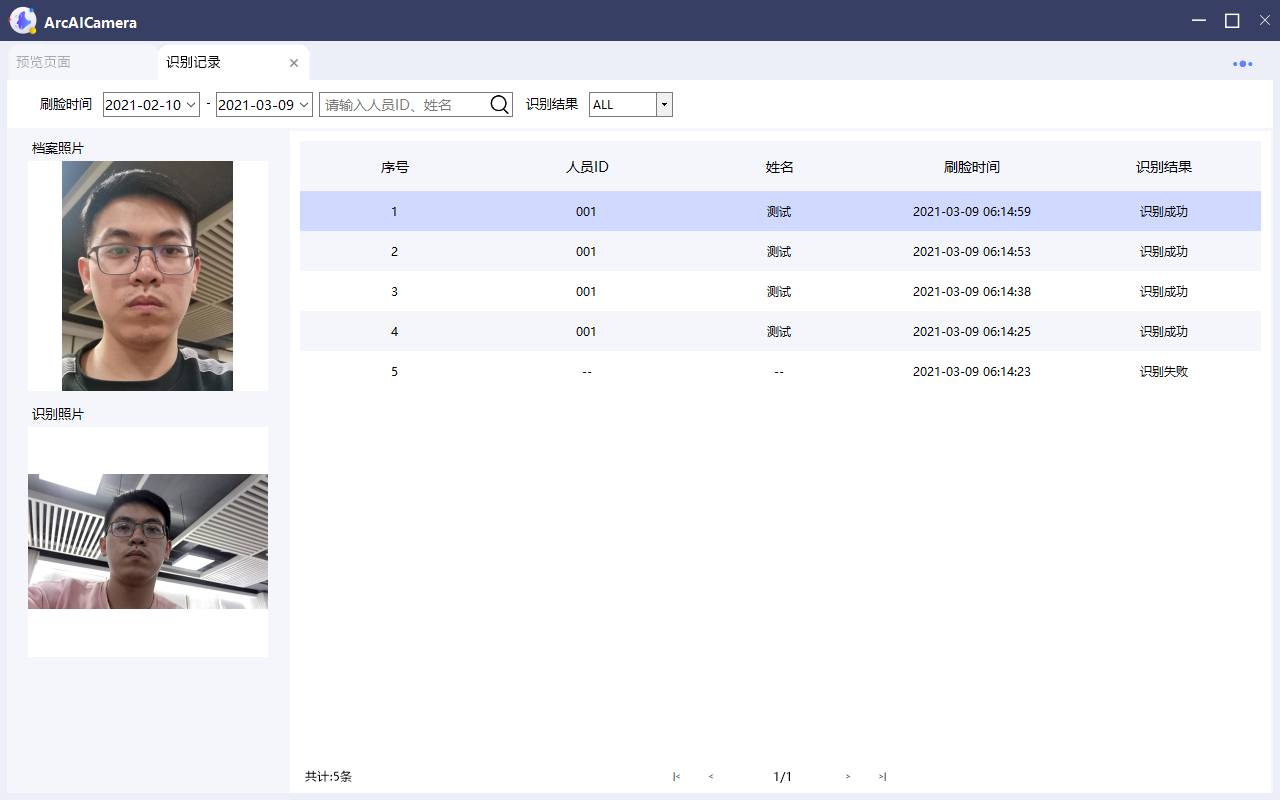Expand the 识别结果 ALL dropdown
Screen dimensions: 1280x800
click(x=664, y=104)
